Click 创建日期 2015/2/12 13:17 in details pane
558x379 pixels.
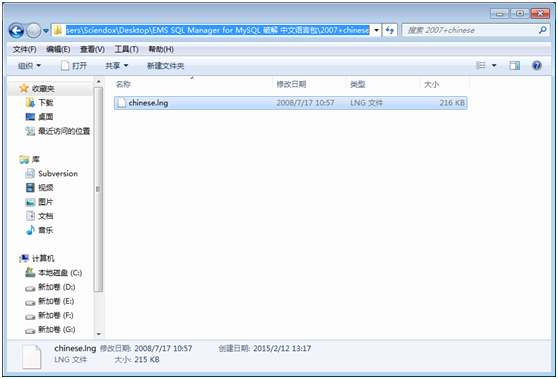tap(265, 348)
